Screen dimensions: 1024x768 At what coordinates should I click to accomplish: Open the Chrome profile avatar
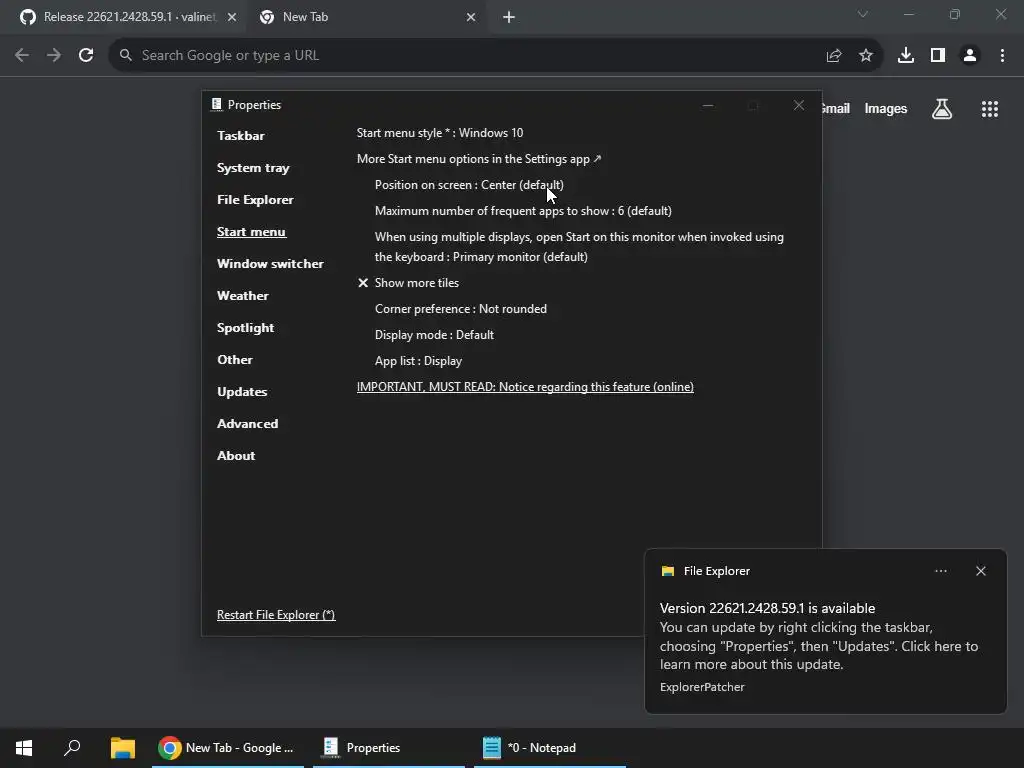point(970,56)
